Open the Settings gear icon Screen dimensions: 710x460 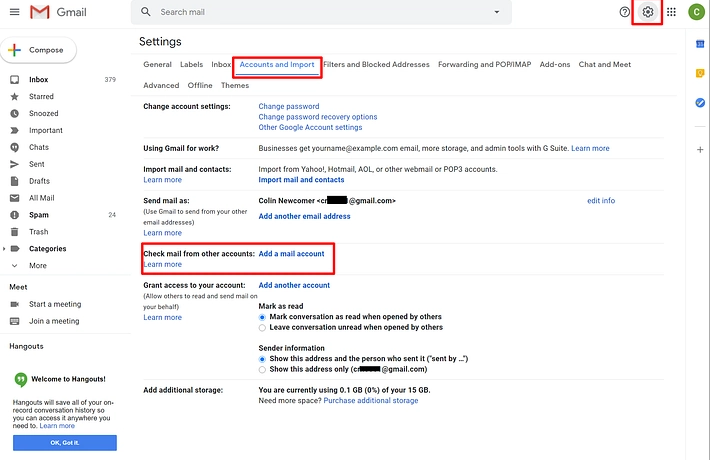tap(648, 12)
